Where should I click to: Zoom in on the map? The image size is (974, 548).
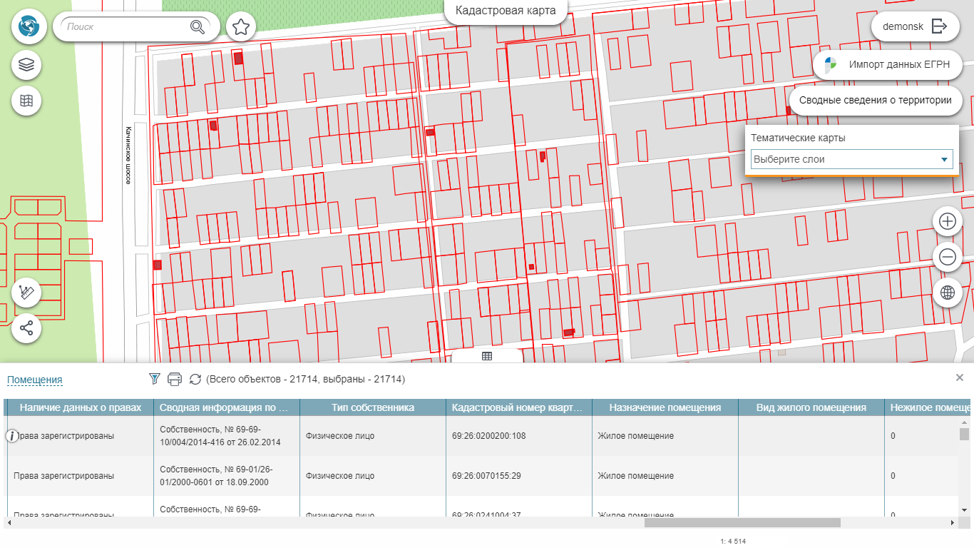tap(947, 221)
